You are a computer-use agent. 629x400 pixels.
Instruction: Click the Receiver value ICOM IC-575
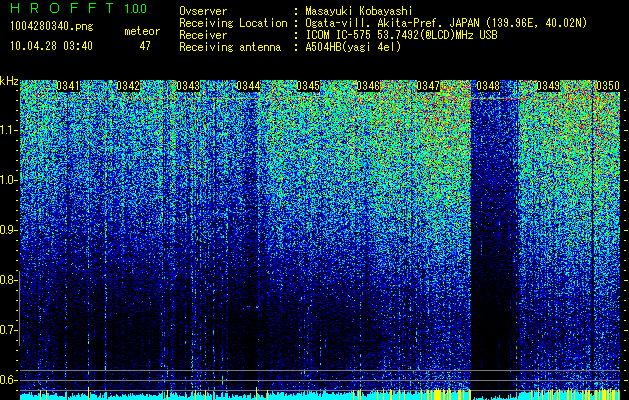[x=340, y=35]
